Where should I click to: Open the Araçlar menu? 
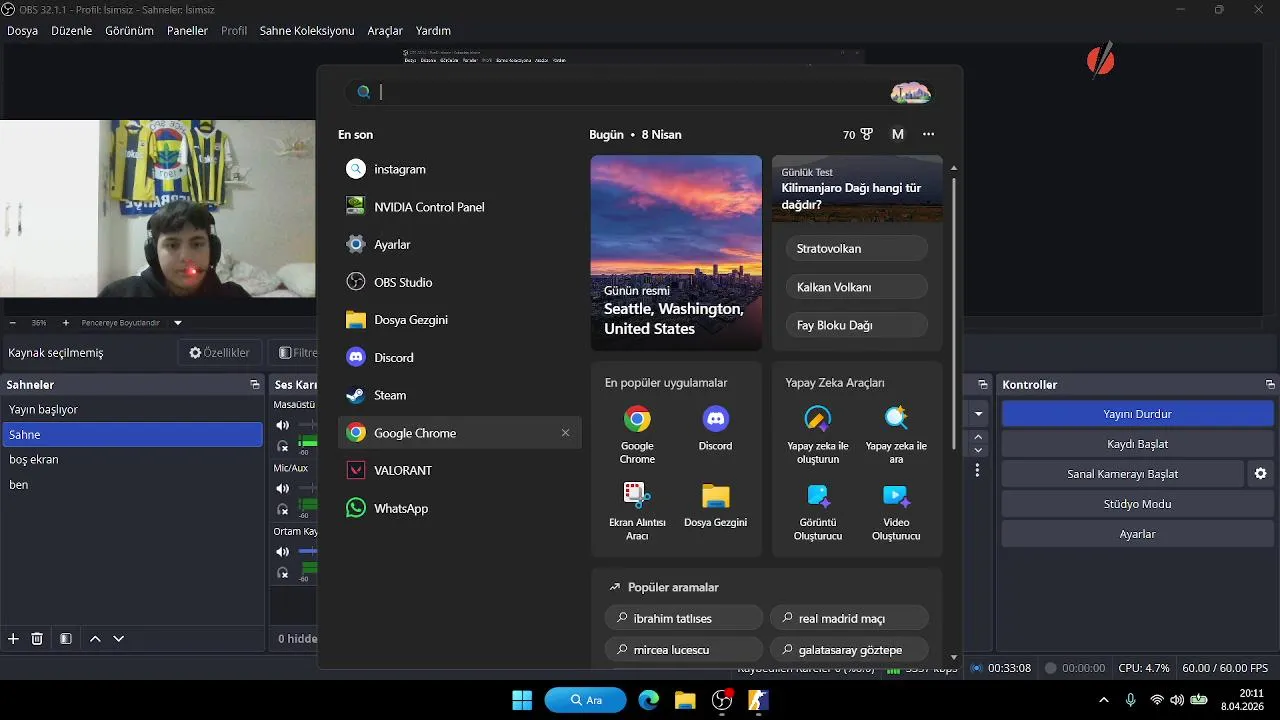coord(385,31)
